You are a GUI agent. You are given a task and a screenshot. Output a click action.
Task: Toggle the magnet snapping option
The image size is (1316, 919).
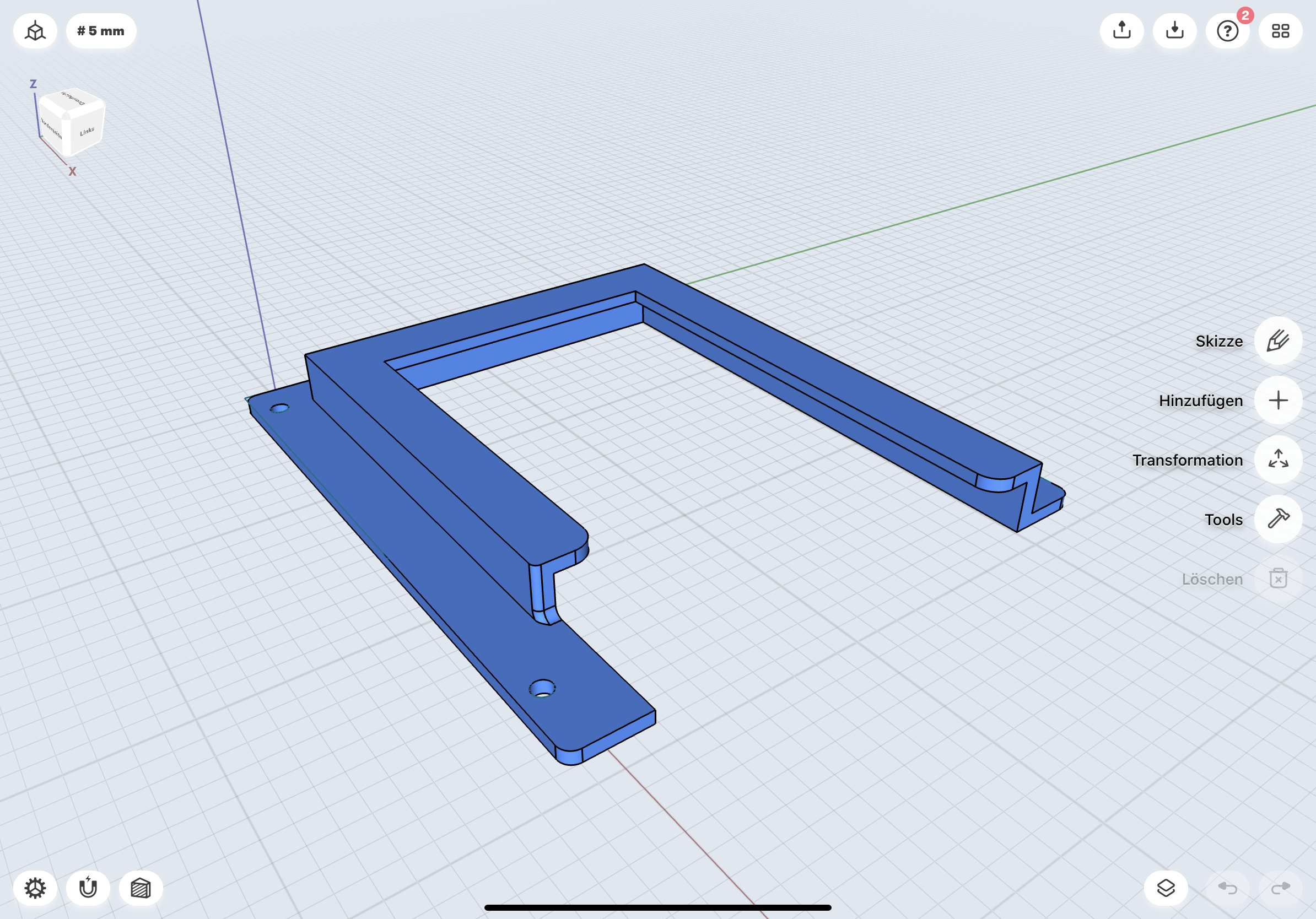tap(88, 888)
